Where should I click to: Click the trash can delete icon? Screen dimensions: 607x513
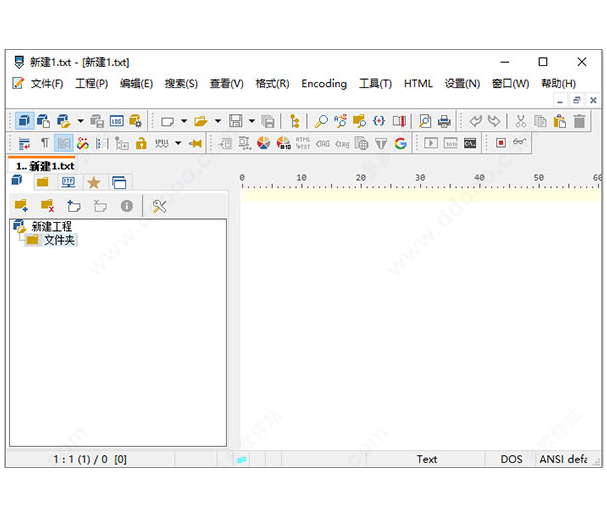(579, 121)
